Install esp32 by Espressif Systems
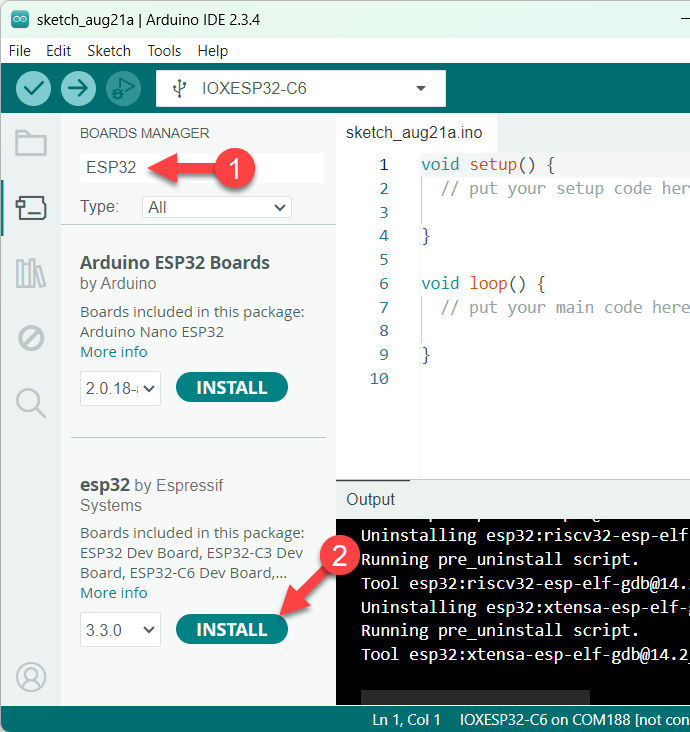 pos(232,629)
